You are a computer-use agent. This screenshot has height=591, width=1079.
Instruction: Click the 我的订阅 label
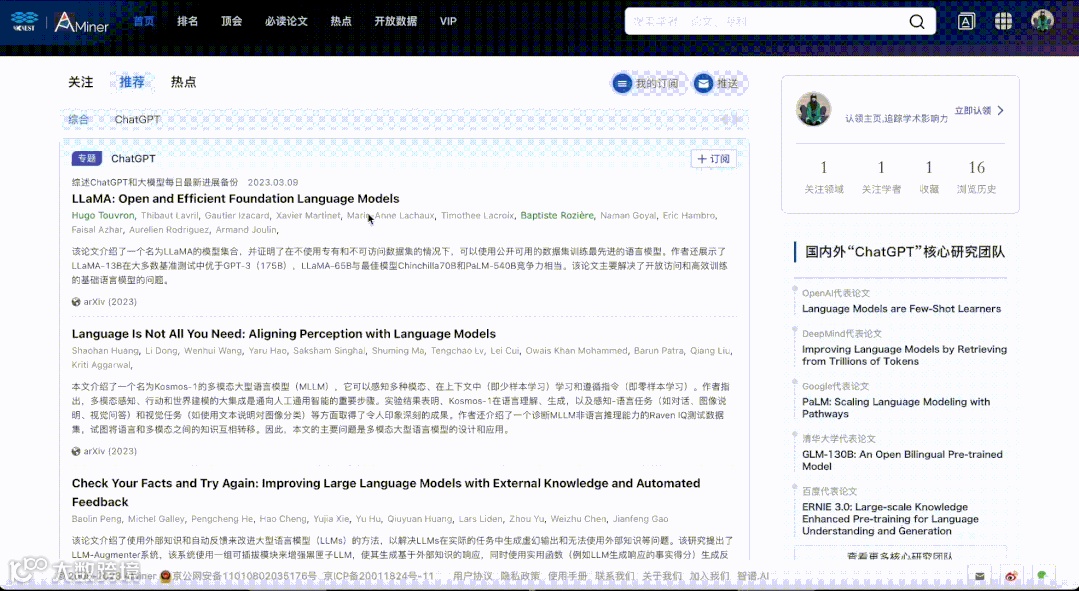pyautogui.click(x=657, y=83)
